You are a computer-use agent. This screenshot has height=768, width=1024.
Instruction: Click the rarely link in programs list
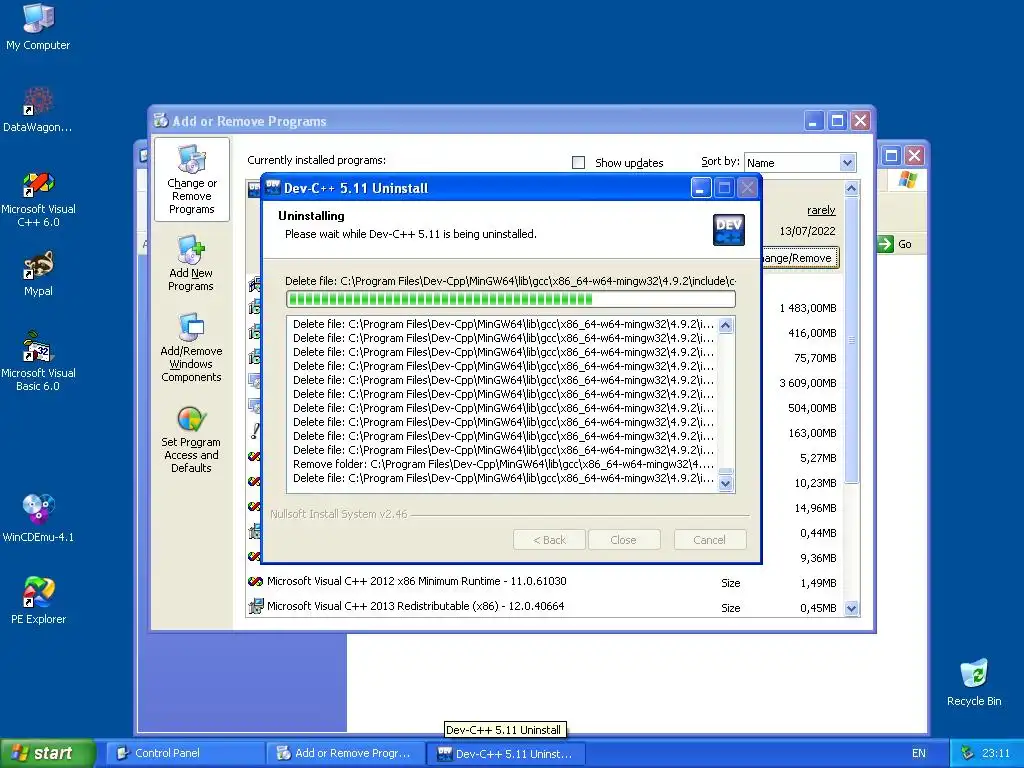[x=821, y=210]
